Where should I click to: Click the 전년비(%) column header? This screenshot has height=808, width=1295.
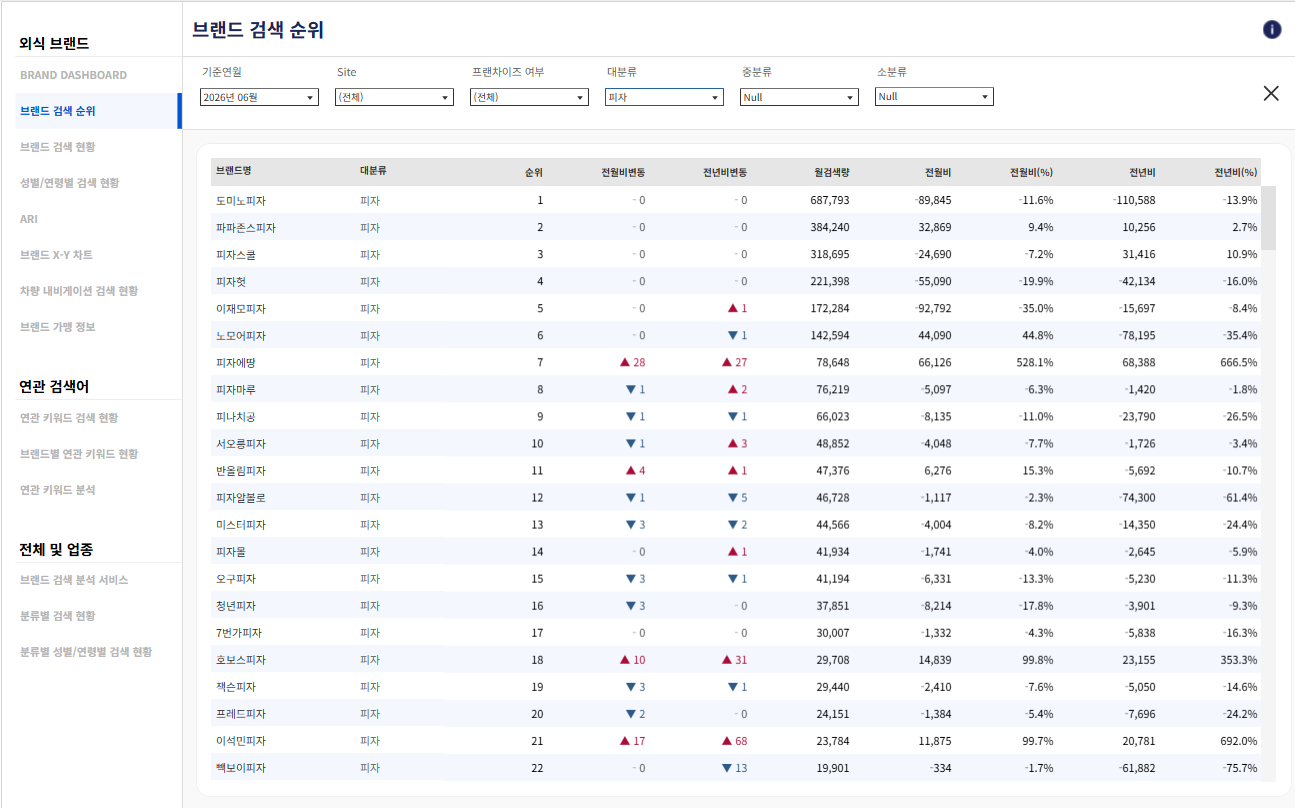pyautogui.click(x=1235, y=172)
